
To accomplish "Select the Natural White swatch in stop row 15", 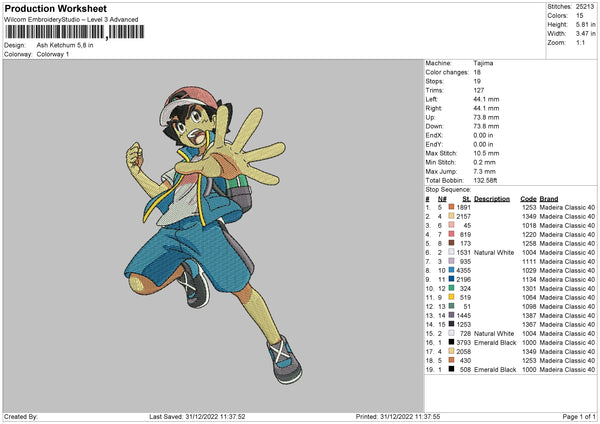I will (x=451, y=333).
